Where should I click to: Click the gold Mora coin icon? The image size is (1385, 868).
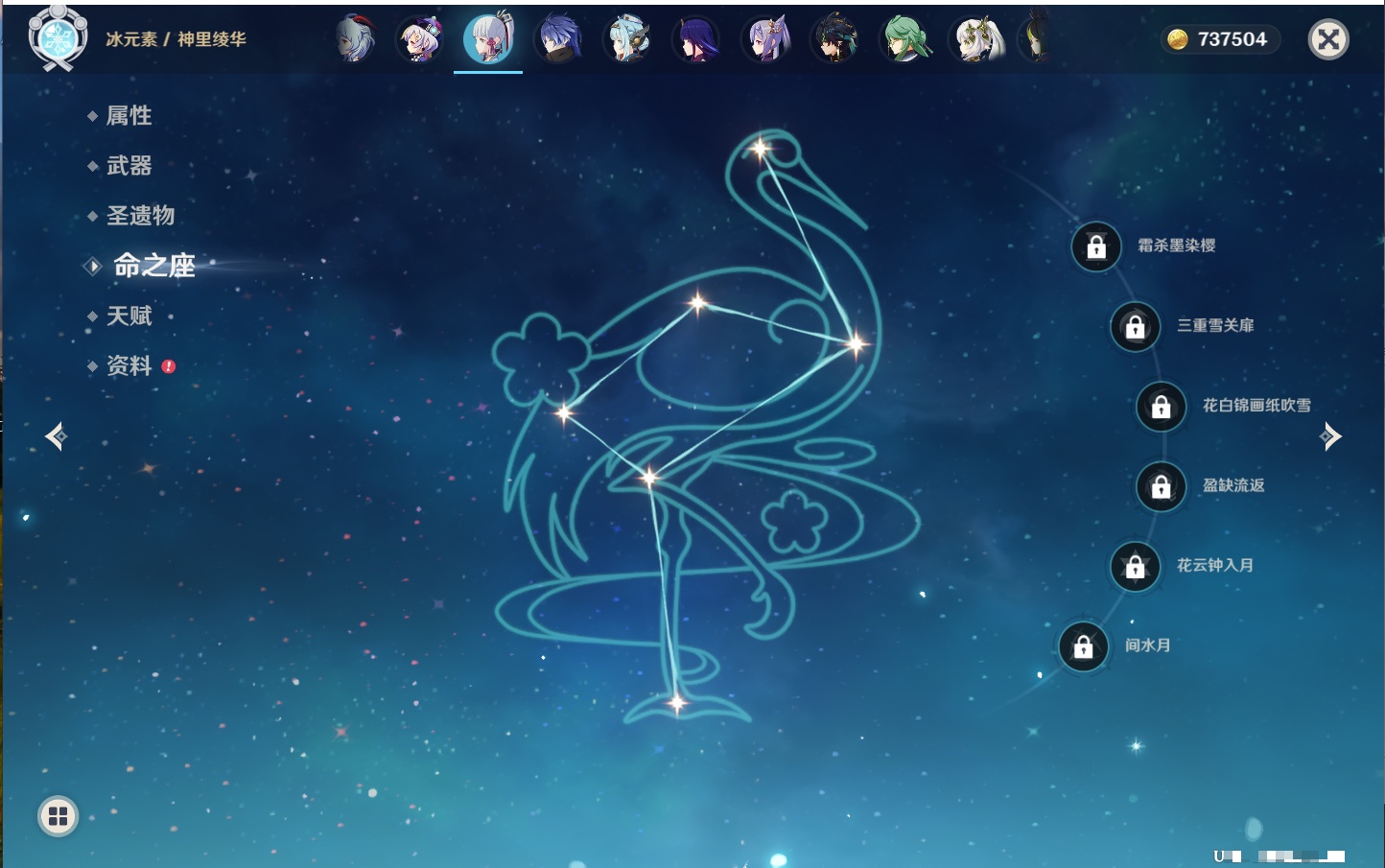[x=1178, y=39]
